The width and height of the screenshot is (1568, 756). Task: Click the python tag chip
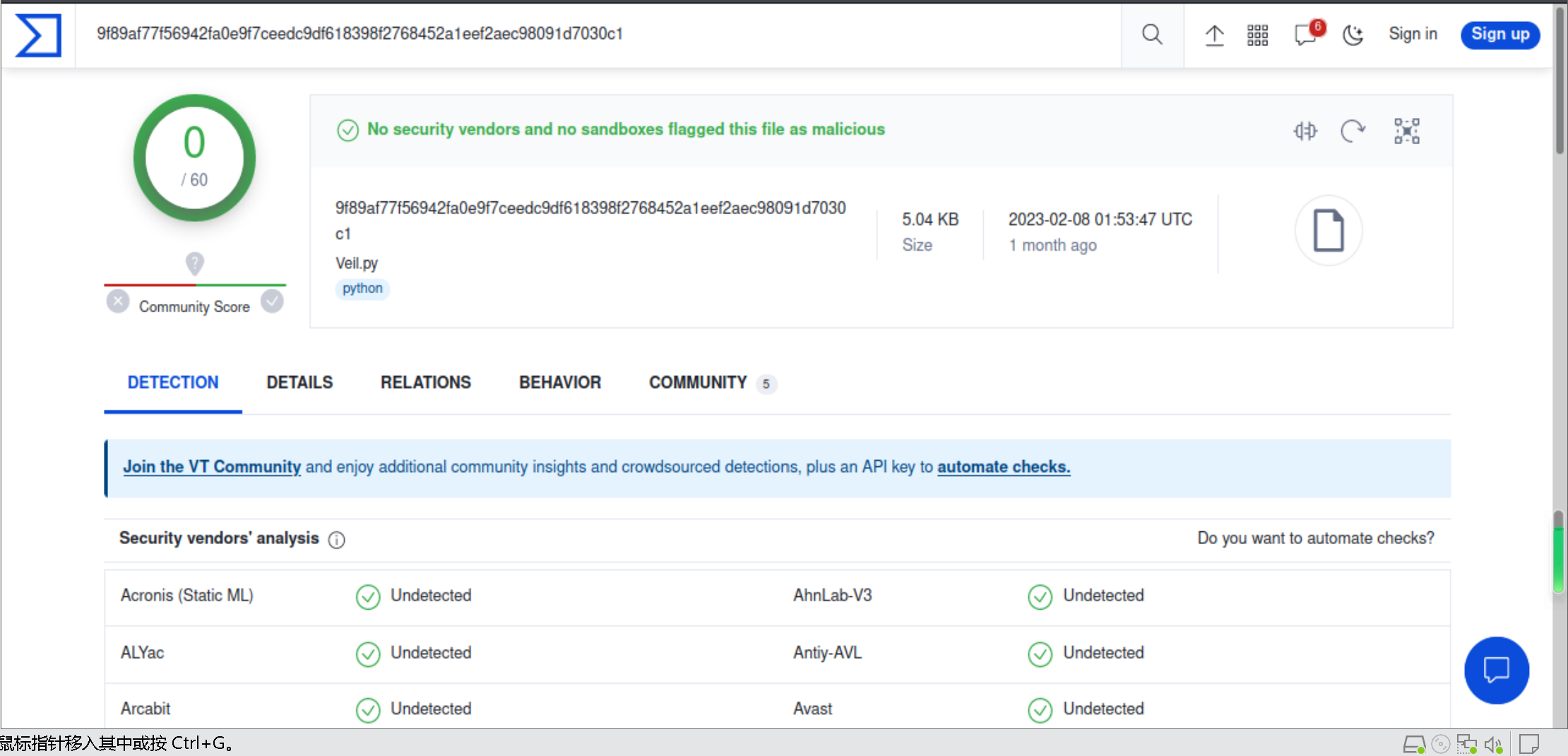point(362,288)
